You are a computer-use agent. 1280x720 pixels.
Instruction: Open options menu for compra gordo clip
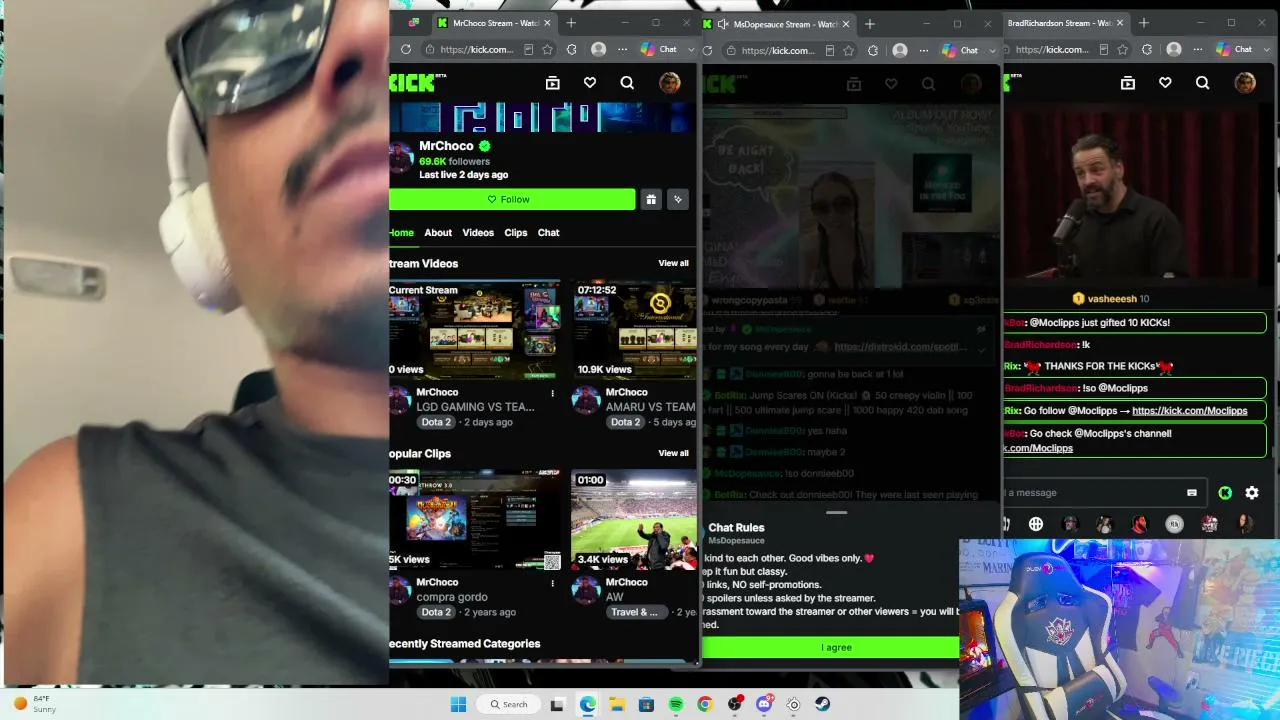pos(552,583)
